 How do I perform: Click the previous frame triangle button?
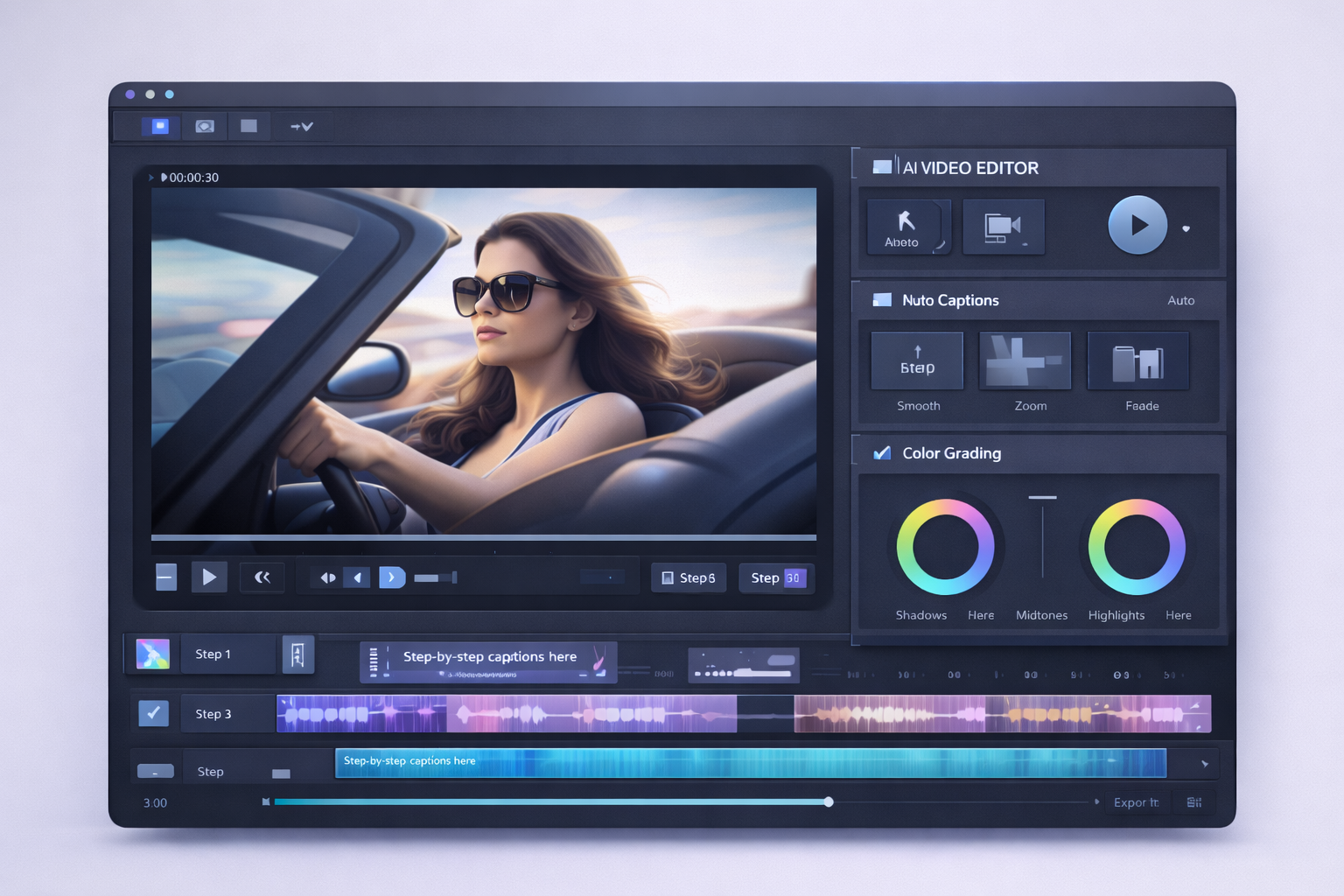(357, 577)
